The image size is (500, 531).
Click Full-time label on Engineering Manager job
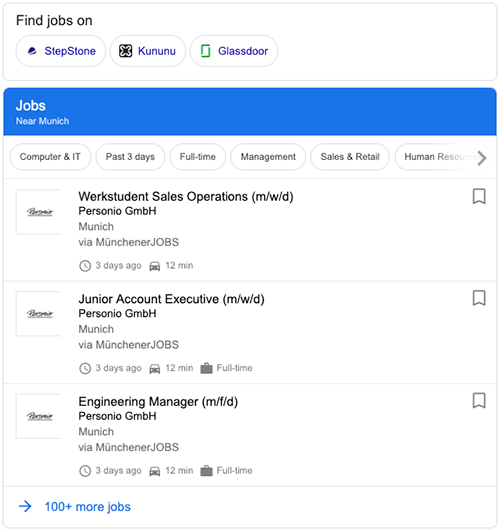click(234, 471)
